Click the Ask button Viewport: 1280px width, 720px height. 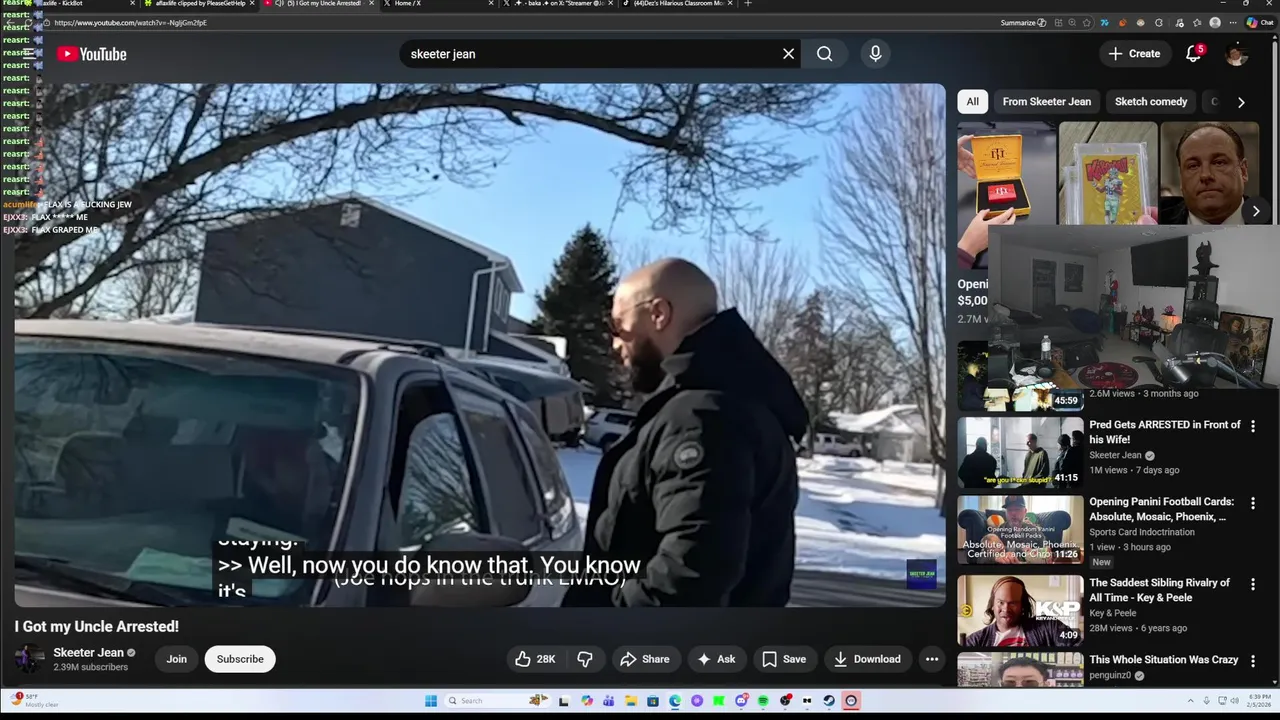coord(716,659)
